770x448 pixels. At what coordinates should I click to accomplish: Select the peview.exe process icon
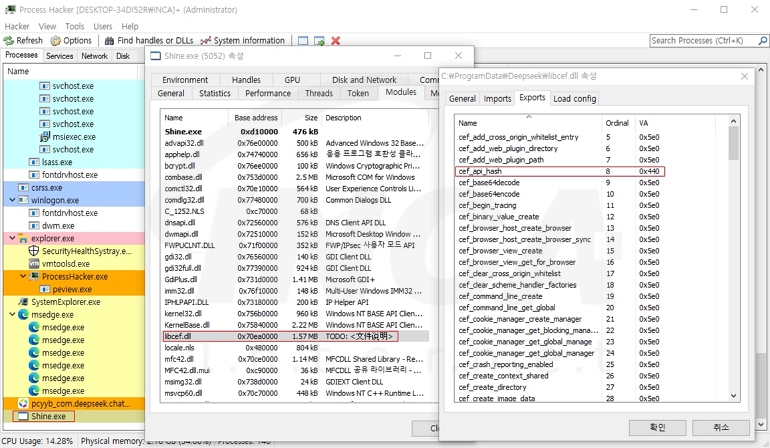pyautogui.click(x=44, y=289)
